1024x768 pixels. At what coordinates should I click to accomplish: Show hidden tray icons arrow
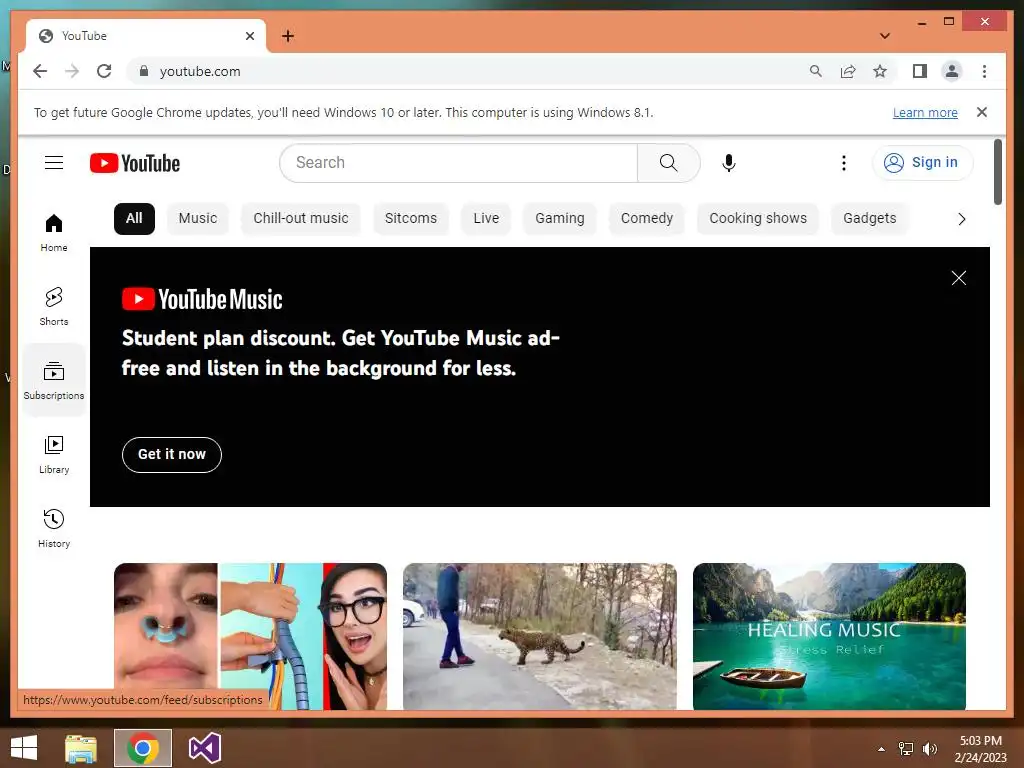pyautogui.click(x=882, y=749)
